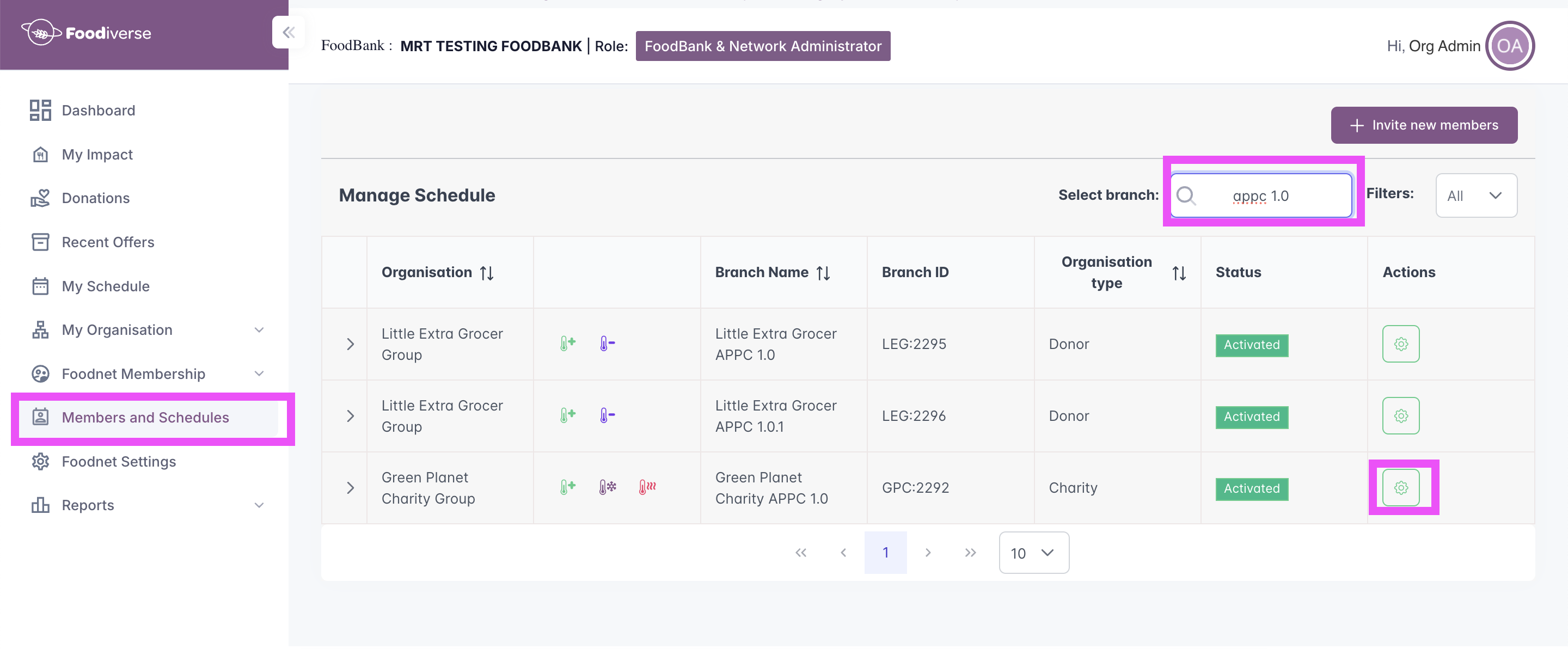
Task: Open rows-per-page dropdown showing 10
Action: pyautogui.click(x=1033, y=552)
